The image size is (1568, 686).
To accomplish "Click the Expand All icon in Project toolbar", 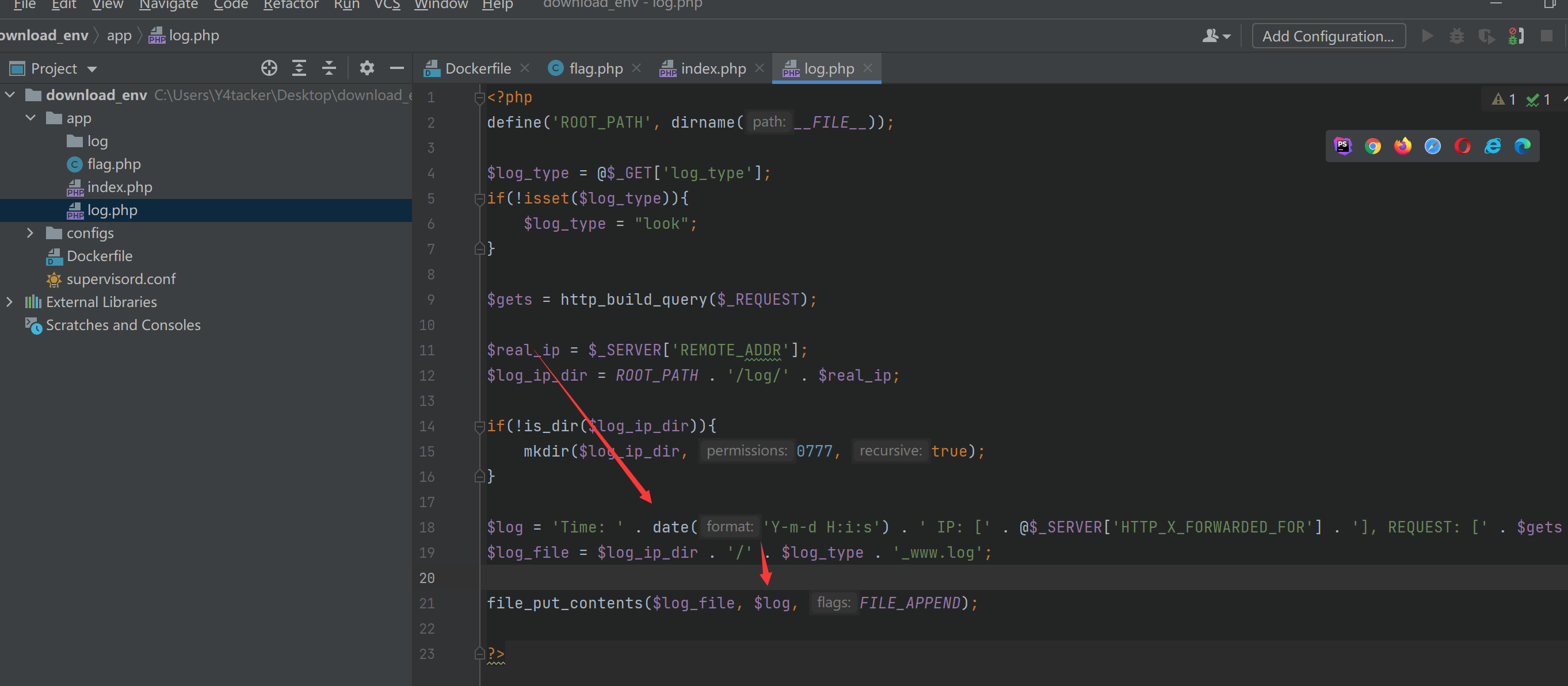I will coord(299,68).
